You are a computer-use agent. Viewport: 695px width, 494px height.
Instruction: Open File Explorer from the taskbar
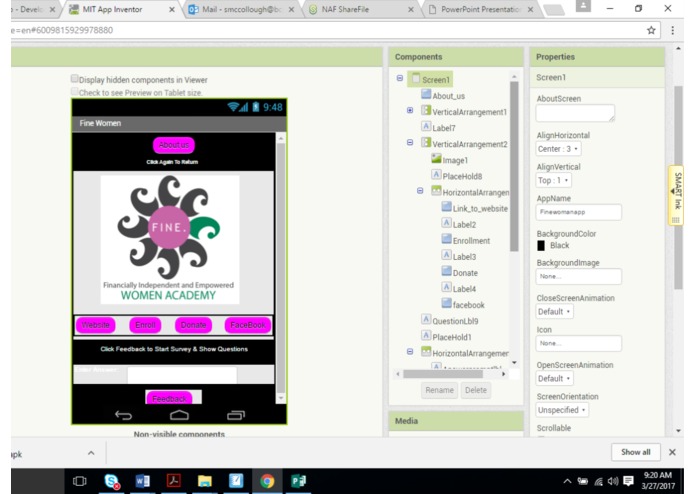(205, 481)
